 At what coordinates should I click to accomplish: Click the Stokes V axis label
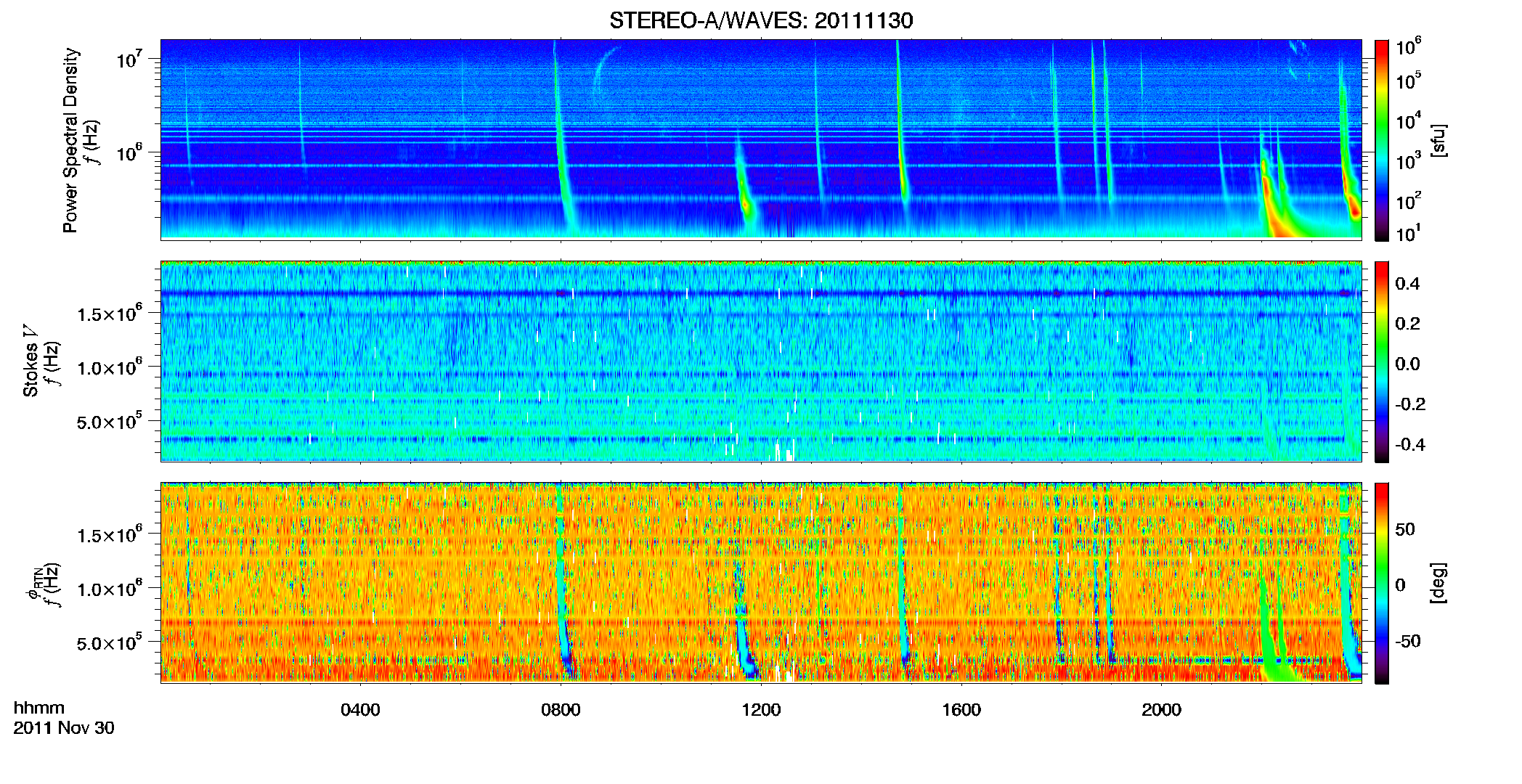pyautogui.click(x=30, y=361)
